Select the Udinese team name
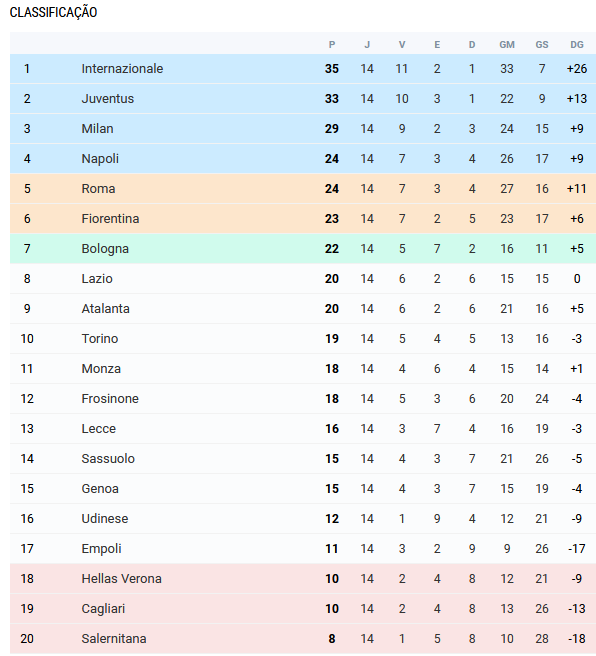 point(105,519)
